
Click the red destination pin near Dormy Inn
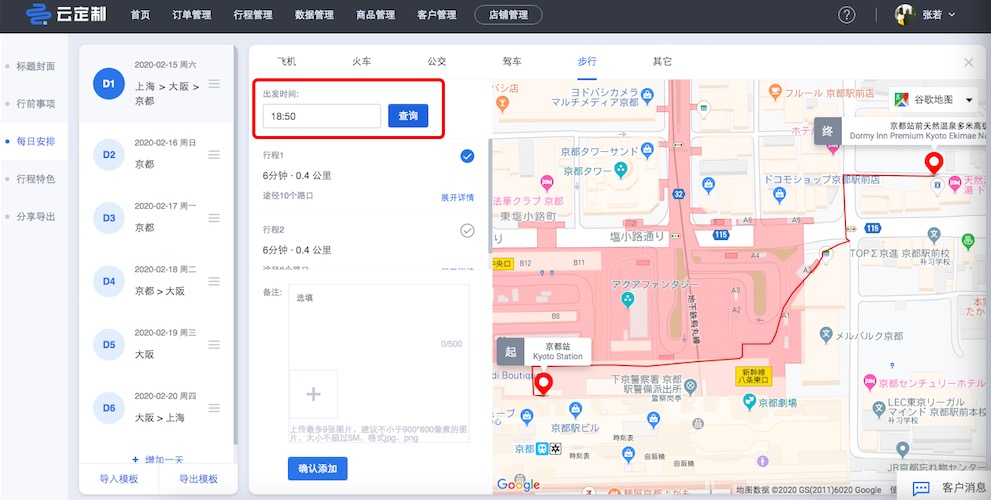pyautogui.click(x=933, y=162)
